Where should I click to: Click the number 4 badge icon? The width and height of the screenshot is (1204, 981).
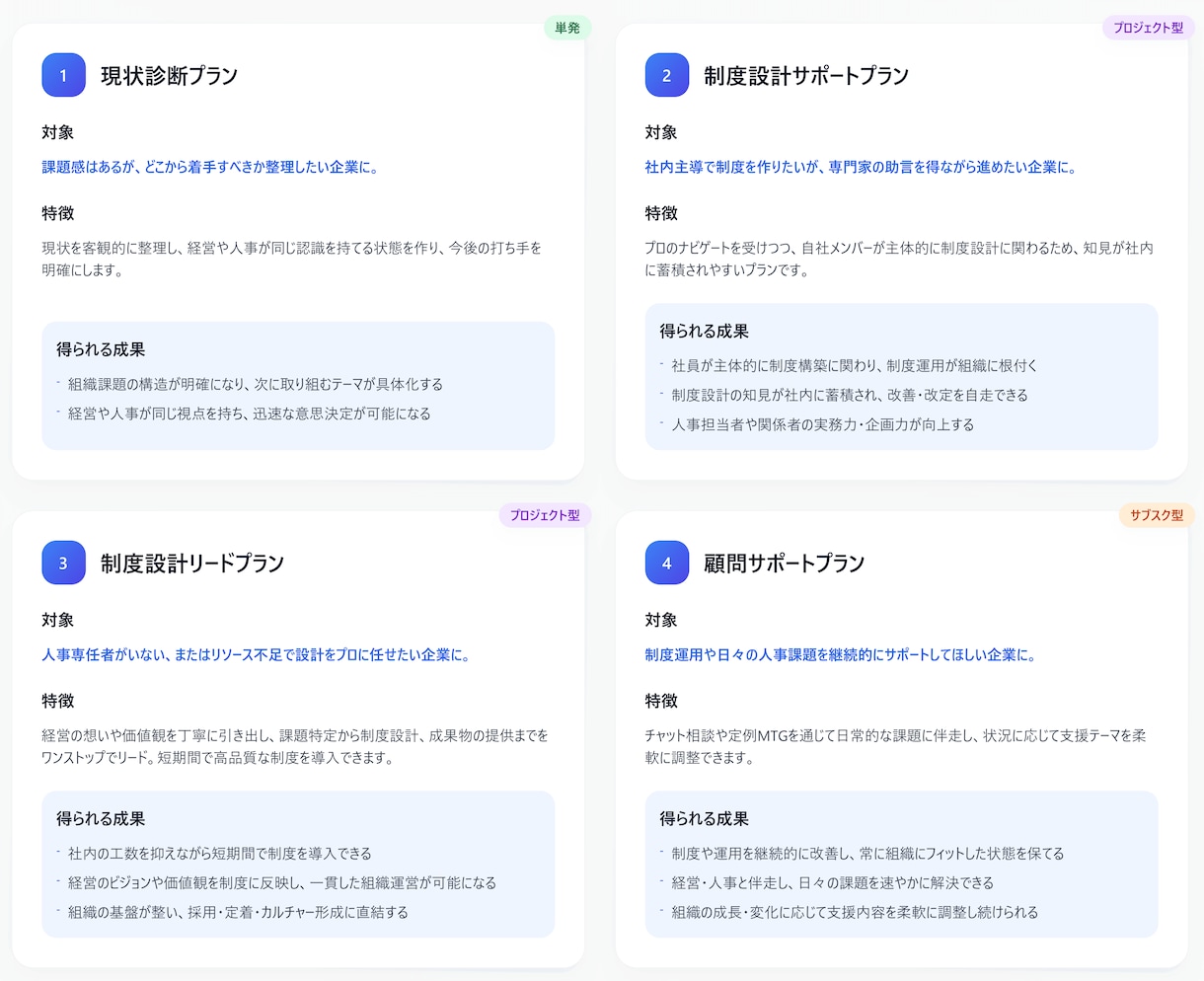667,563
